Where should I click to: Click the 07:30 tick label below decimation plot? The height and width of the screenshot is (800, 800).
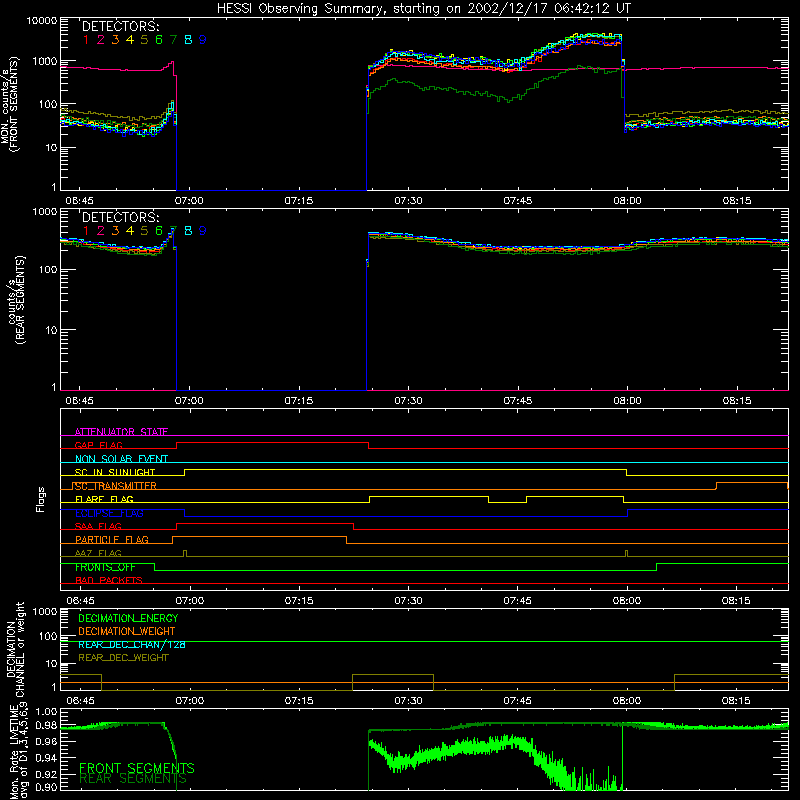tap(408, 701)
